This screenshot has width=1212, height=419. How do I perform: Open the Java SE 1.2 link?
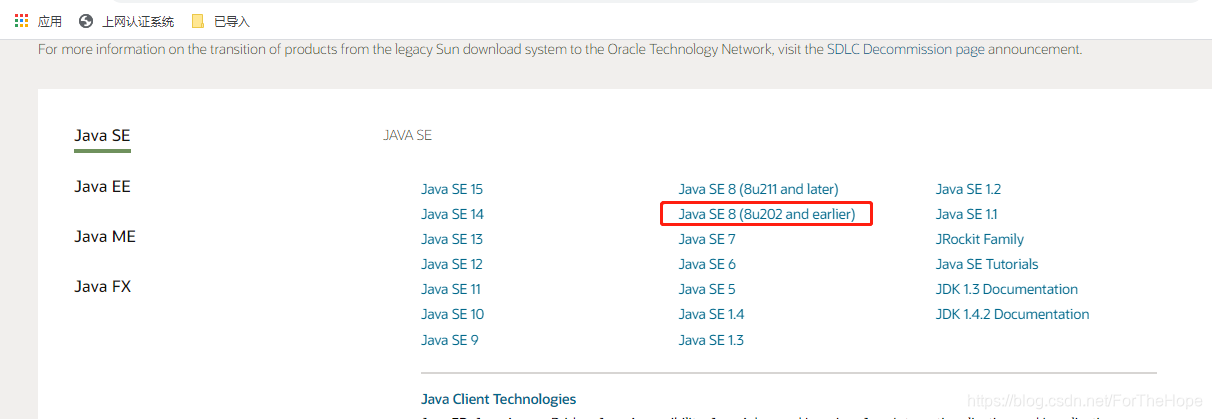968,189
